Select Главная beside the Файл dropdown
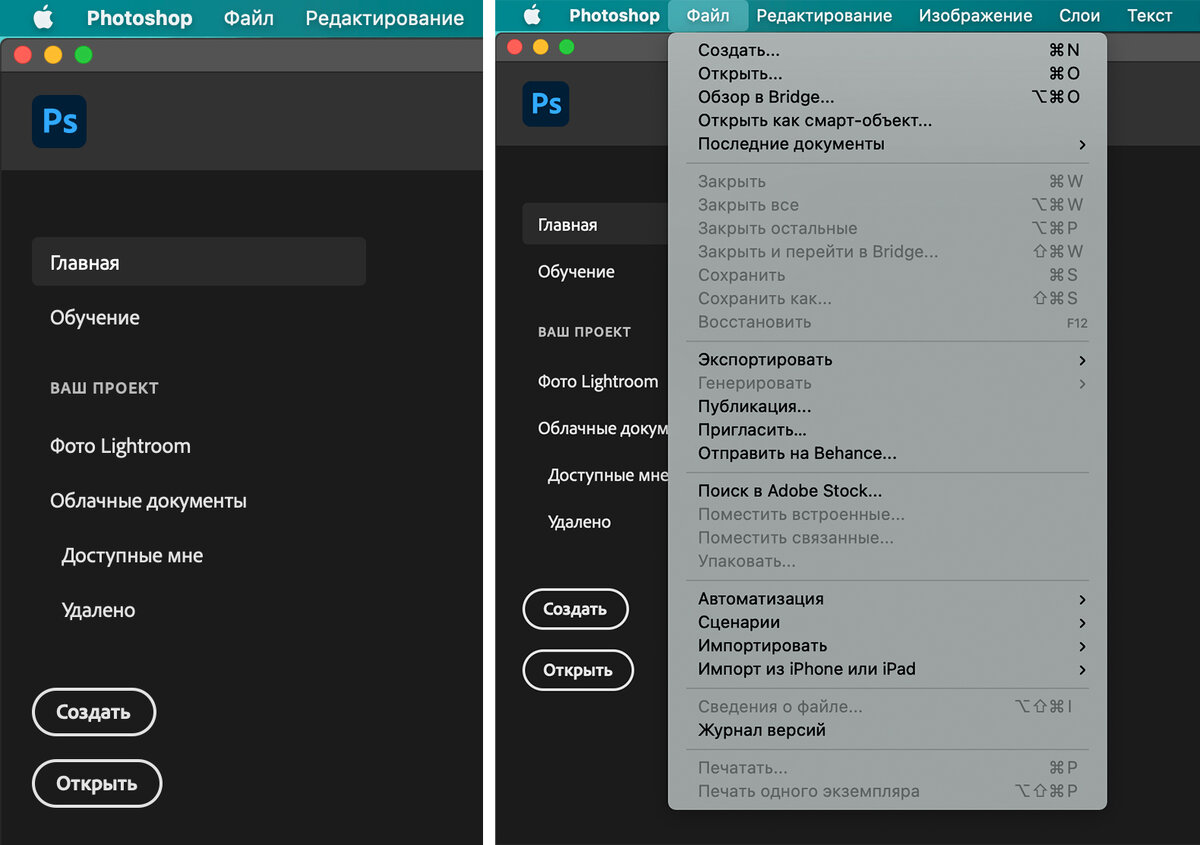 (595, 224)
